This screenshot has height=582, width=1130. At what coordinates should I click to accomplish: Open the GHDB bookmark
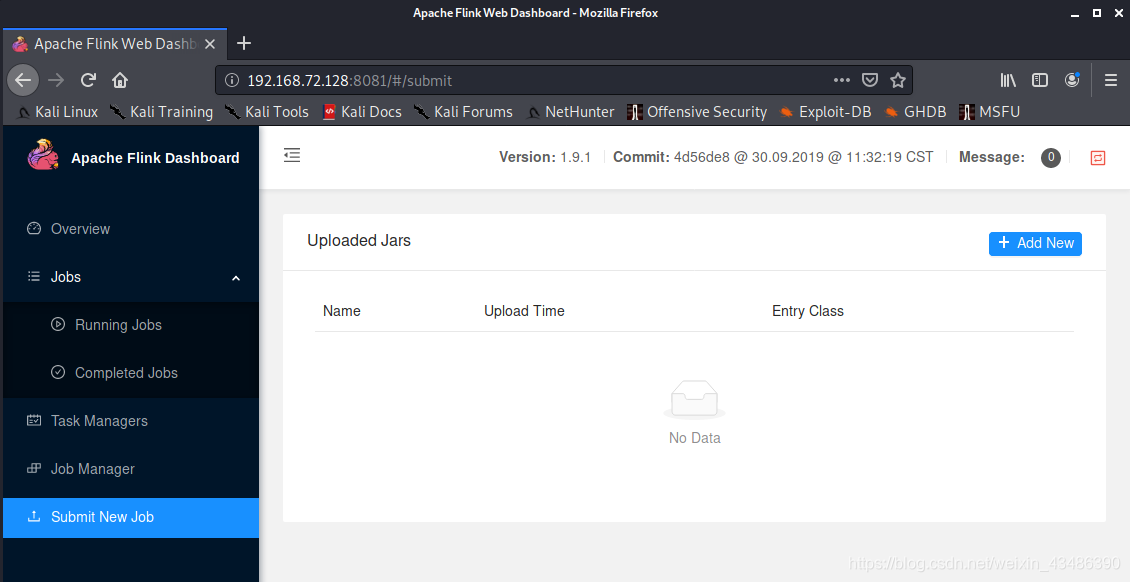coord(915,112)
